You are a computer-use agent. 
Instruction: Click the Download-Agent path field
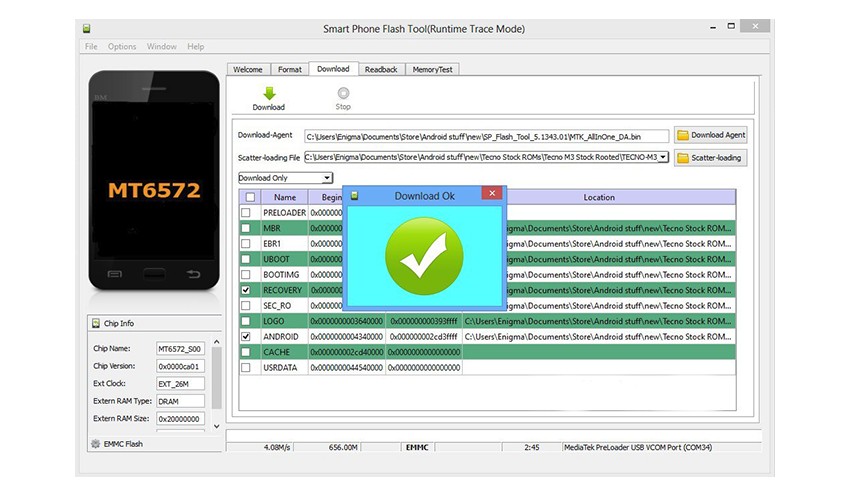pyautogui.click(x=487, y=137)
